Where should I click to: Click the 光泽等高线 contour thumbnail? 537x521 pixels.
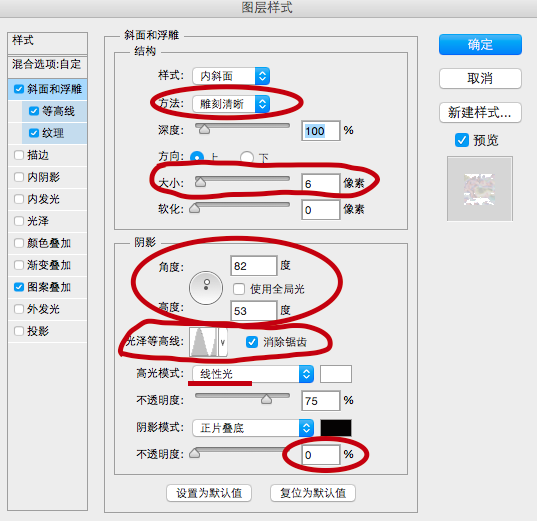click(204, 342)
